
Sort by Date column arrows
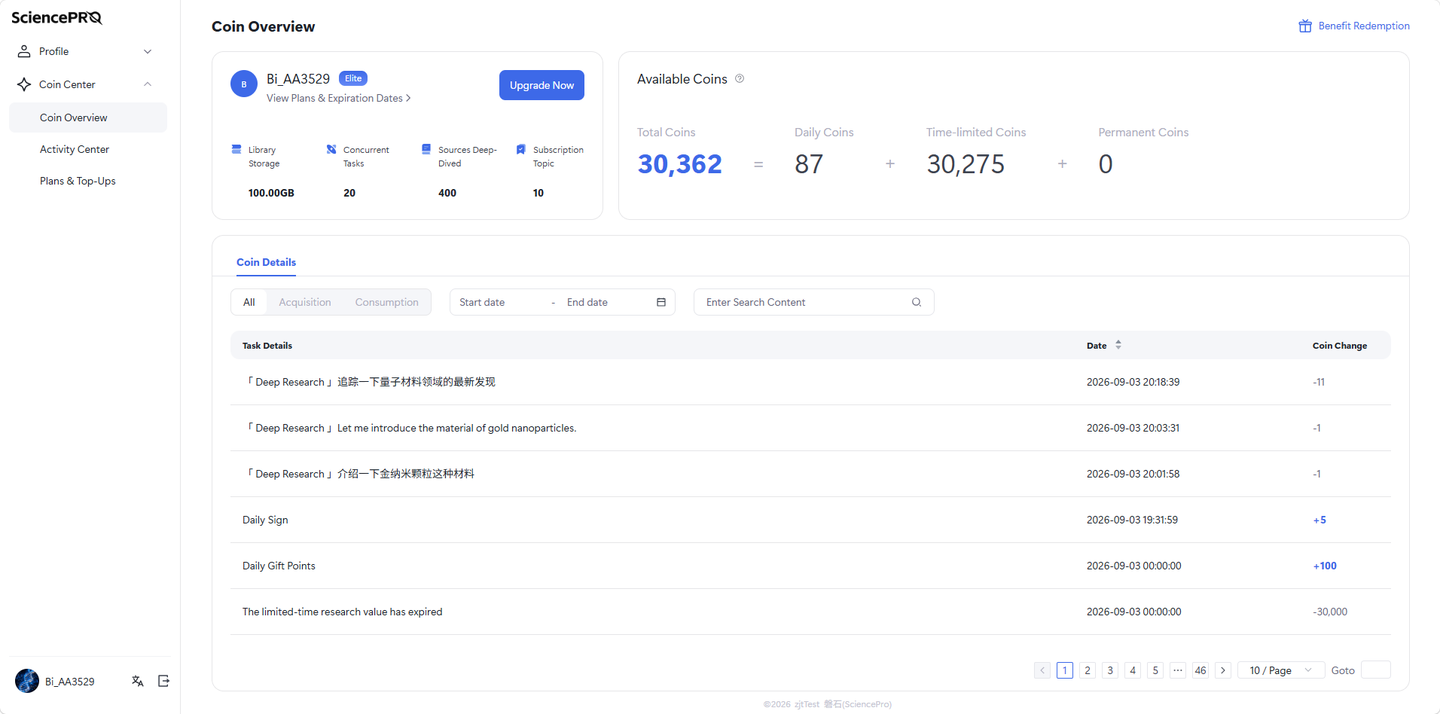(x=1118, y=345)
